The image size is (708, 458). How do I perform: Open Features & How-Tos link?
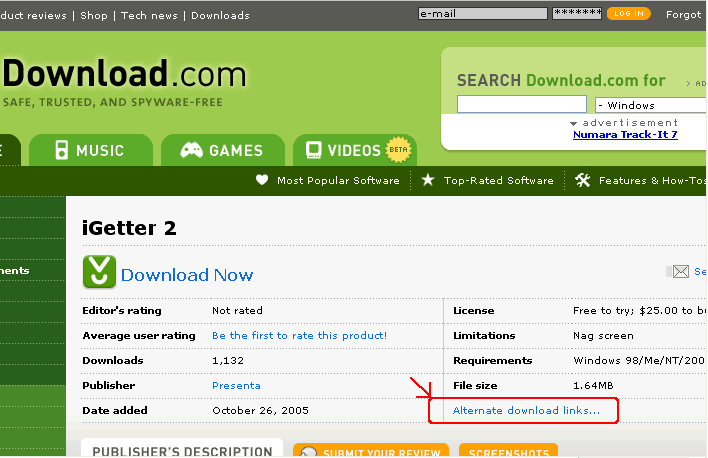[x=652, y=180]
